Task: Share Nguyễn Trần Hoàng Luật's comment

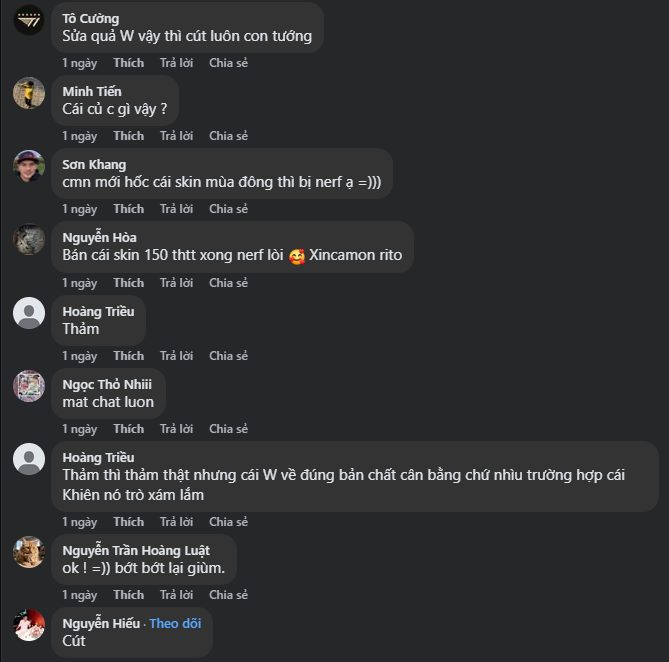Action: (228, 595)
